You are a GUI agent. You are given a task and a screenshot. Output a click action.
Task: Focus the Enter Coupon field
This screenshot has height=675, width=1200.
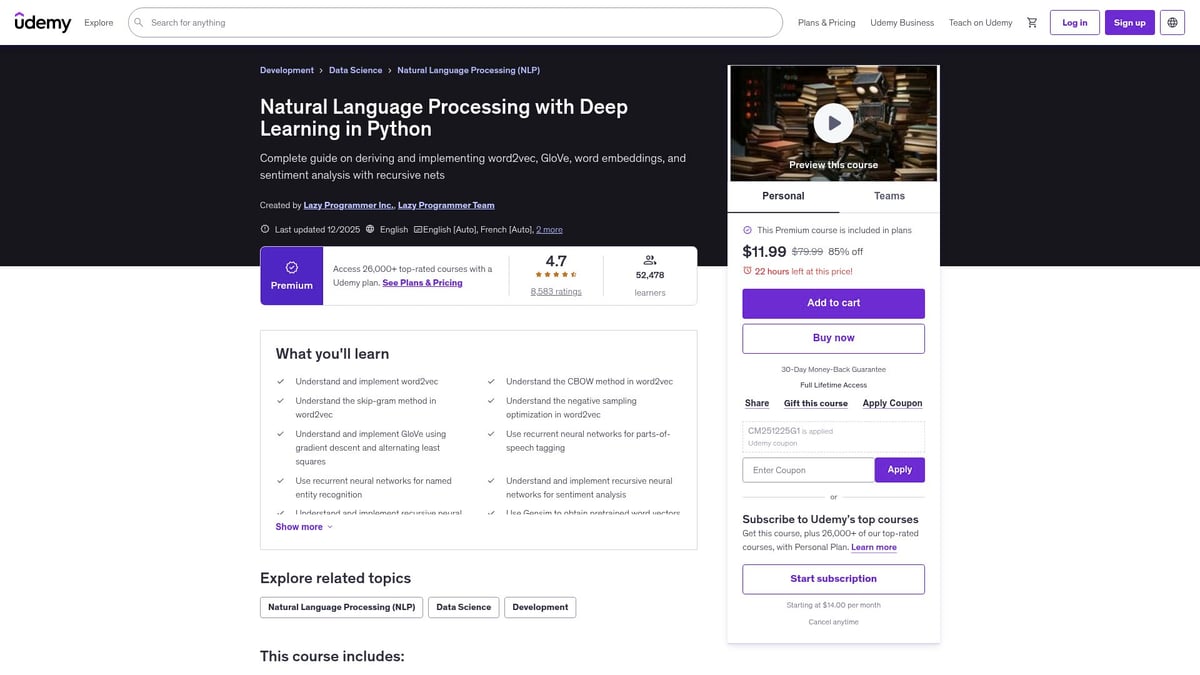[808, 470]
